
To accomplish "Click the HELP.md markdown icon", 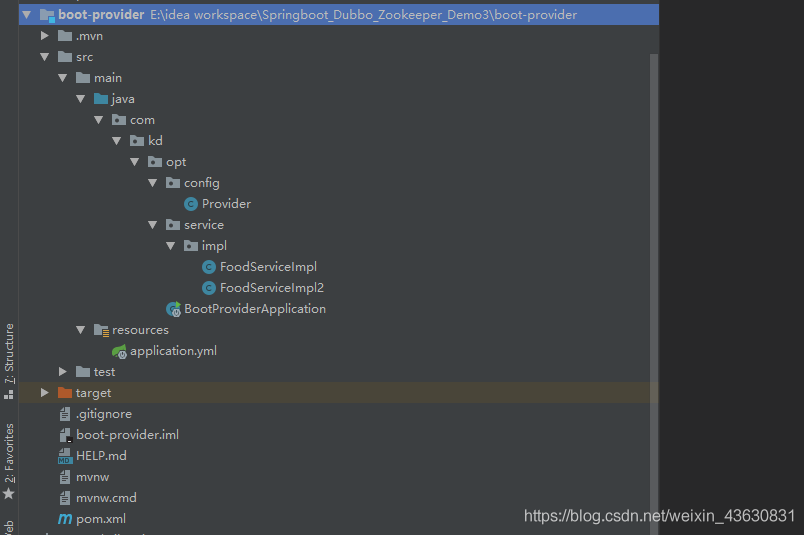I will point(65,456).
